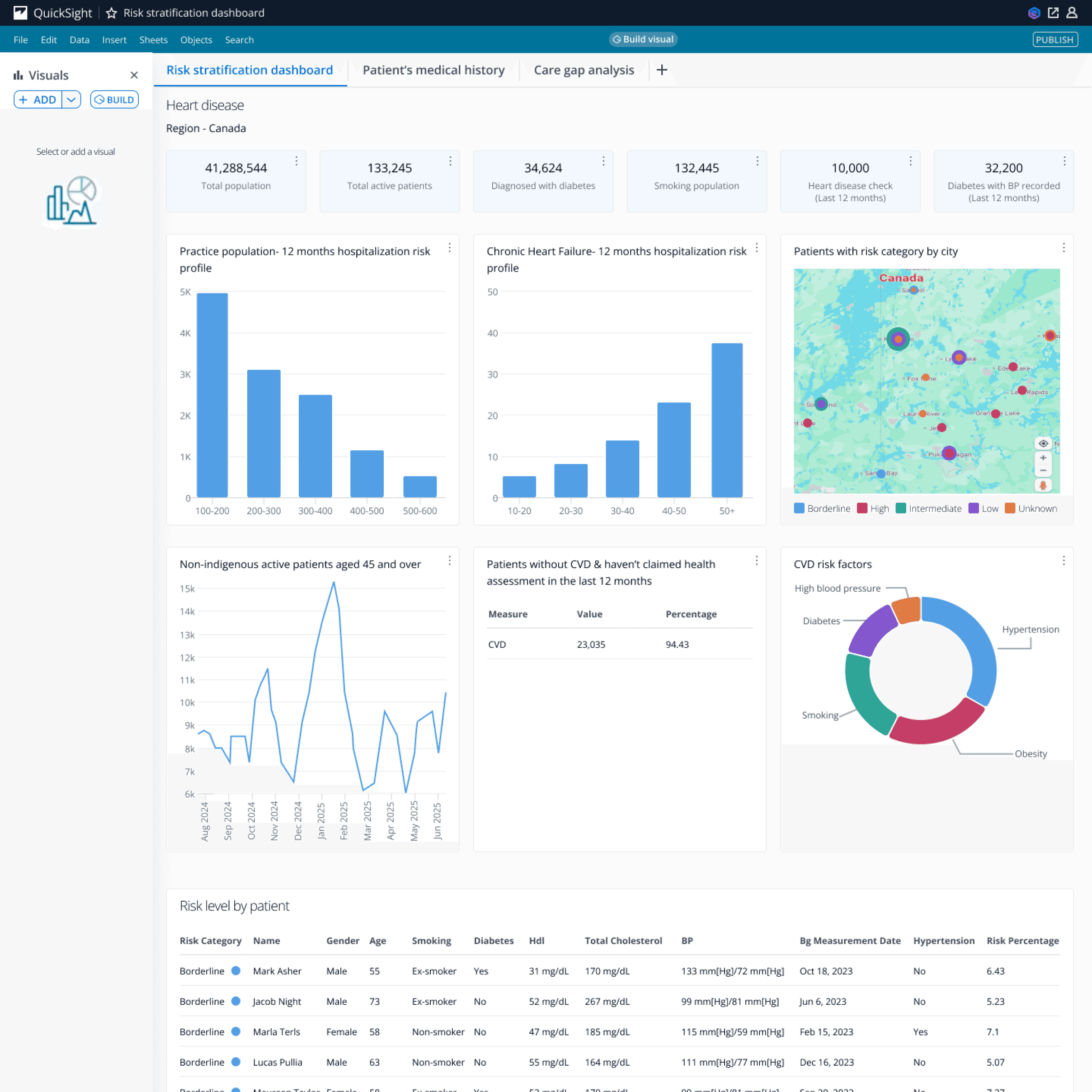Sort table by Risk Percentage column header
Screen dimensions: 1092x1092
[1022, 941]
